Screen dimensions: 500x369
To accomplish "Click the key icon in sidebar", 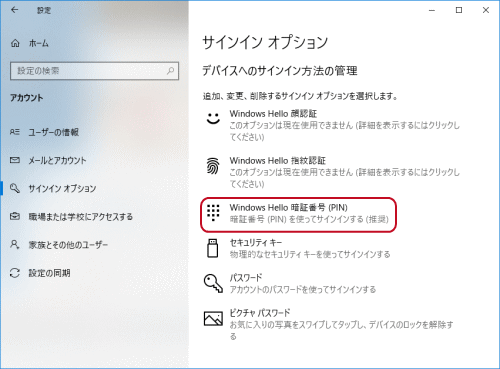I will coord(15,188).
